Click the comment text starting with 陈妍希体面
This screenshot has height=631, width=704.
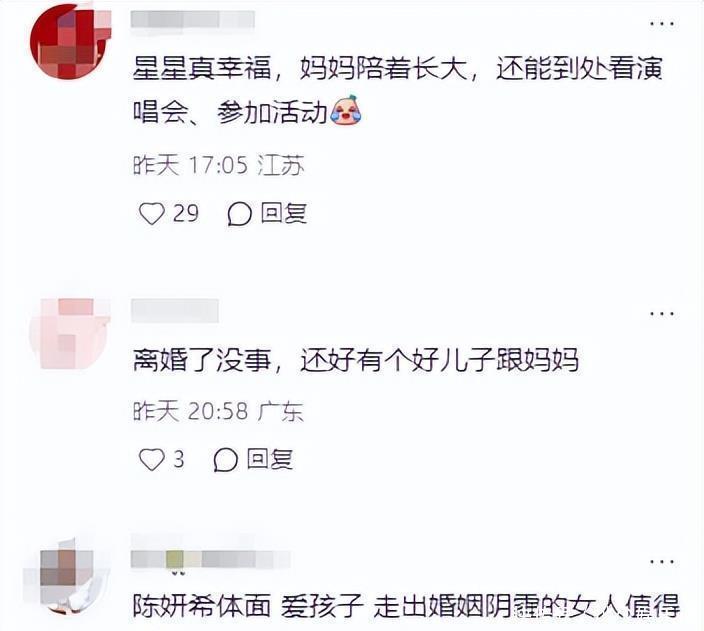click(x=406, y=606)
